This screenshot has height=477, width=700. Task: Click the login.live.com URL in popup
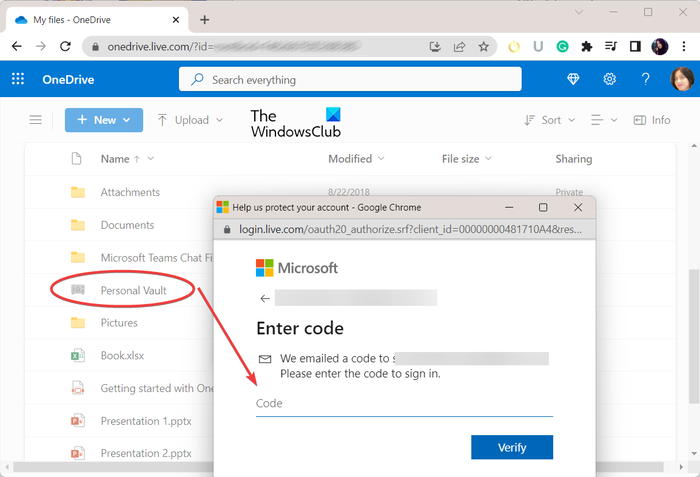410,229
